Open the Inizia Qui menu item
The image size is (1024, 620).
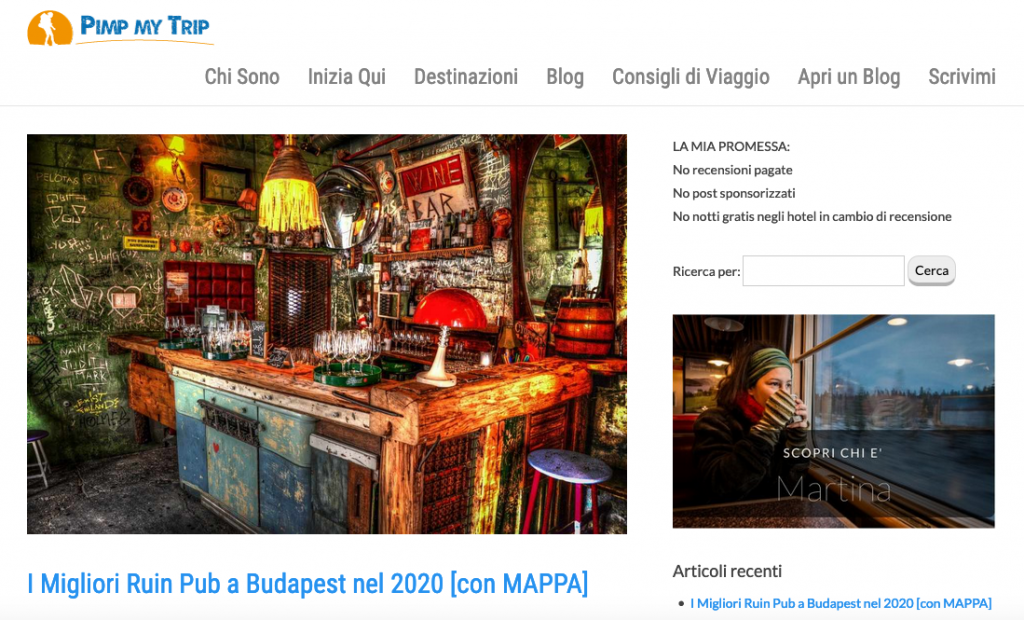[x=347, y=76]
